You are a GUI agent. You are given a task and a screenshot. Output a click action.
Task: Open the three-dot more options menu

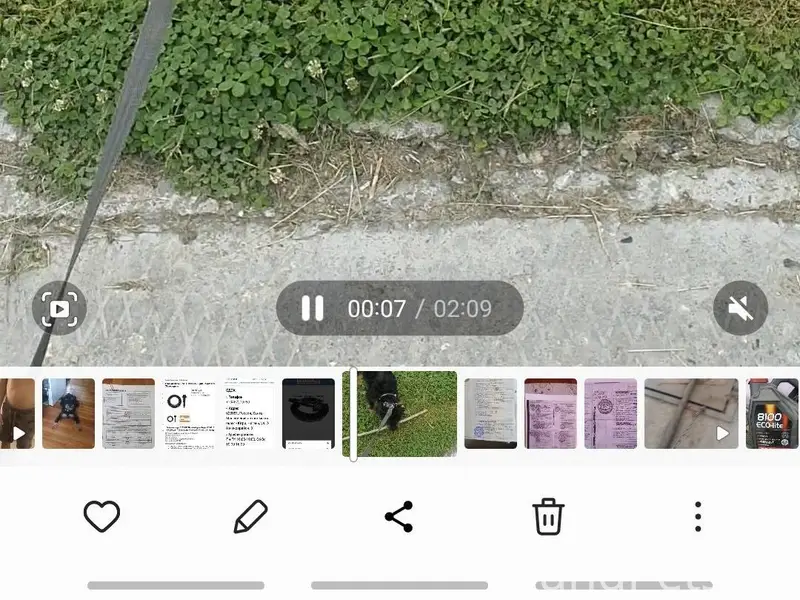pyautogui.click(x=697, y=517)
